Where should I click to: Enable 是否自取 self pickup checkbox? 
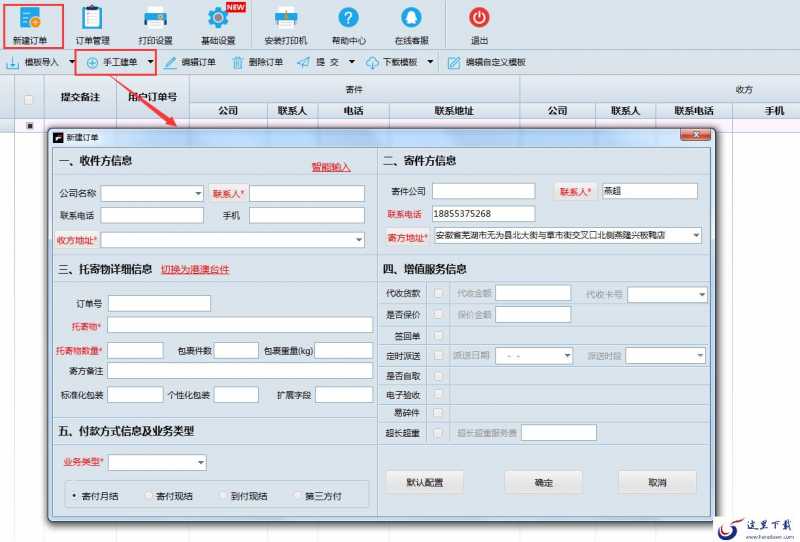438,376
